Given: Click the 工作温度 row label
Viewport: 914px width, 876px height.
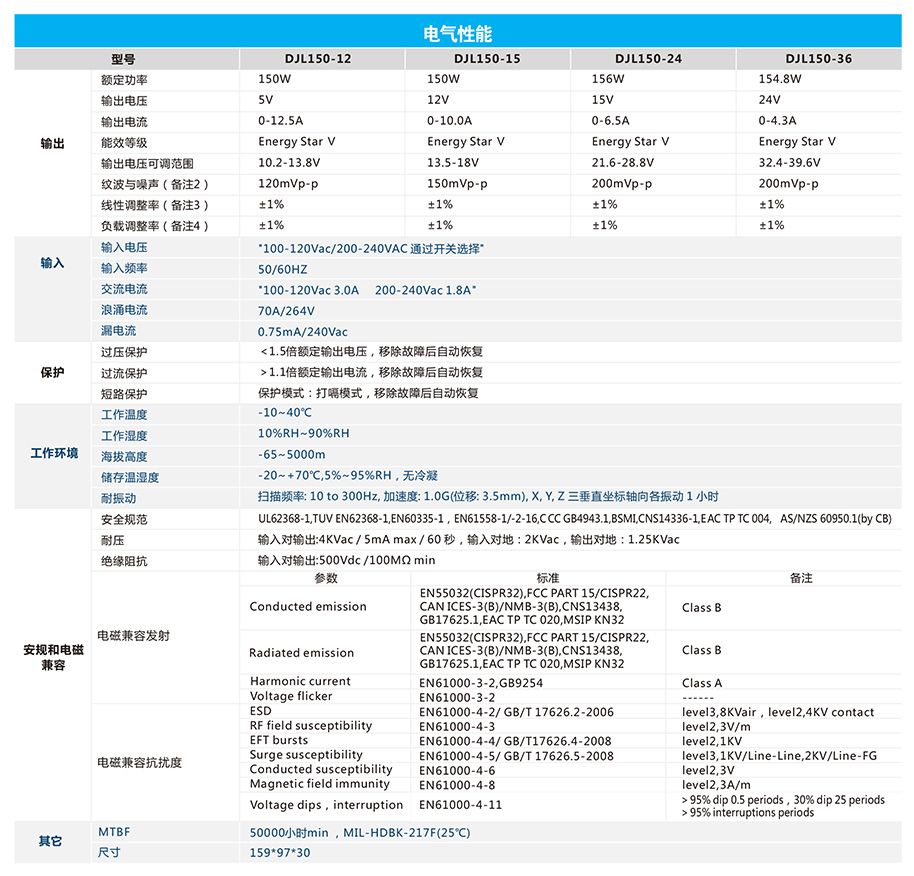Looking at the screenshot, I should click(x=124, y=415).
